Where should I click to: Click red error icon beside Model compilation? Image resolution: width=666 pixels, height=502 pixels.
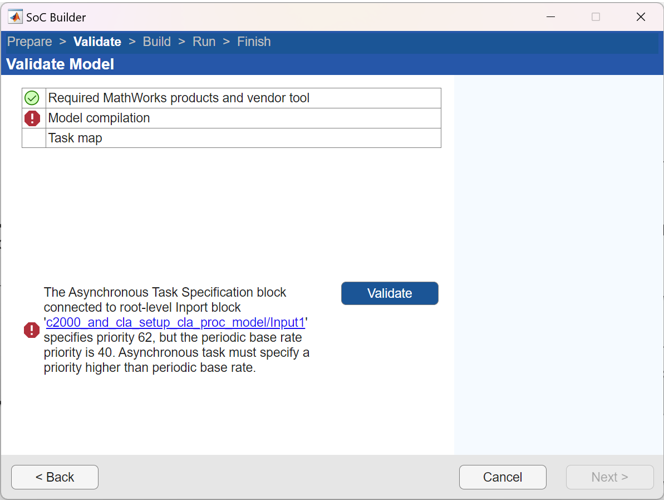(x=32, y=118)
